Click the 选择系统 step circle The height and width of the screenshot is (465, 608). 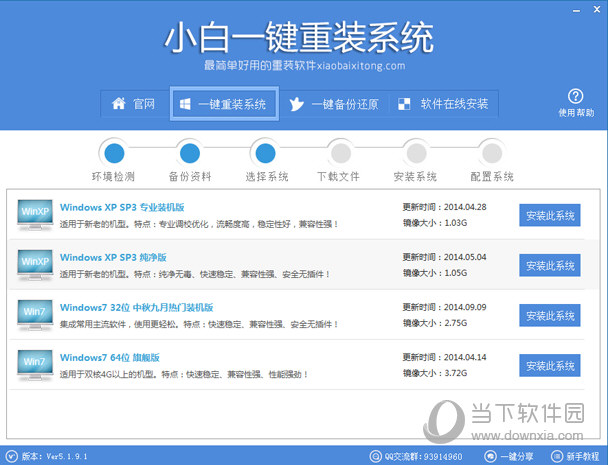pos(266,153)
